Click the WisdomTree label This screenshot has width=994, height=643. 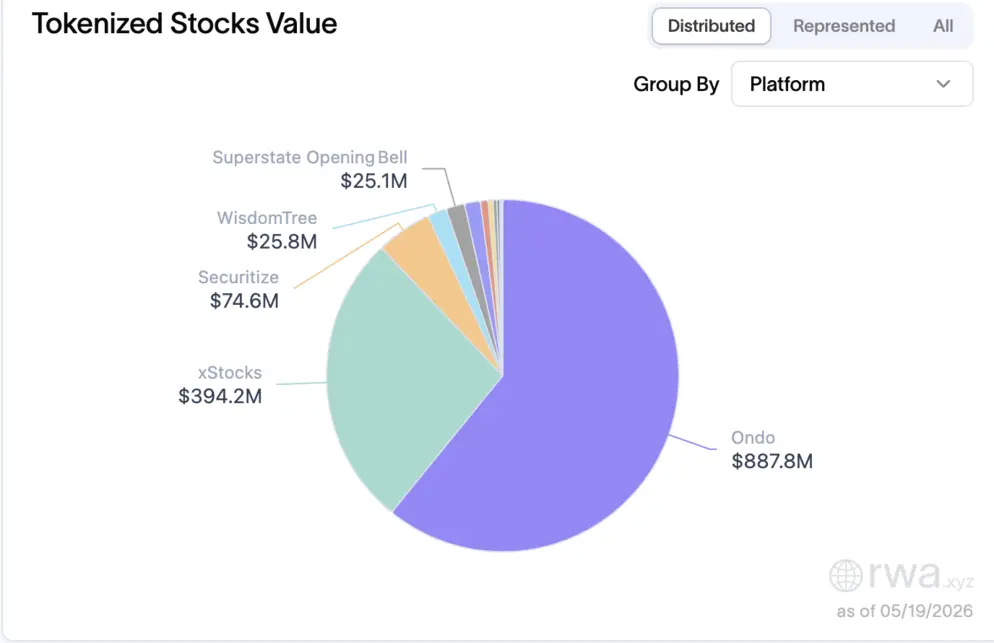(267, 218)
